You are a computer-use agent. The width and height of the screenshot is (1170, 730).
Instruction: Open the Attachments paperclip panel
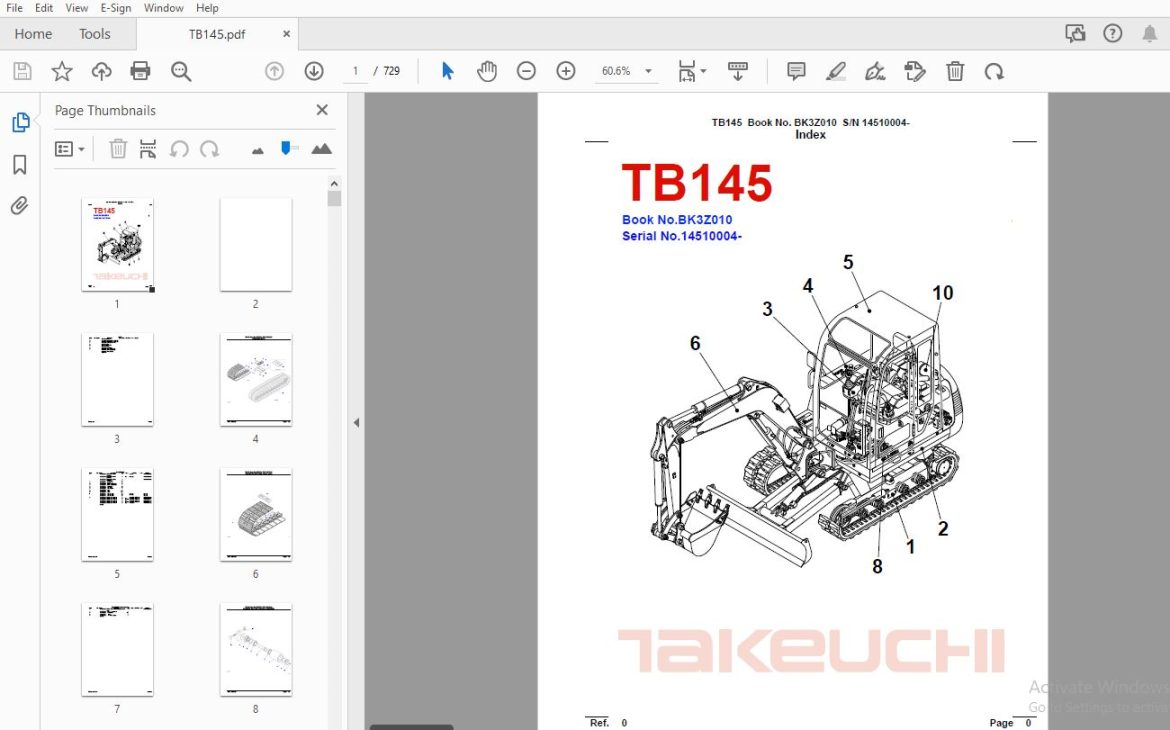tap(20, 205)
